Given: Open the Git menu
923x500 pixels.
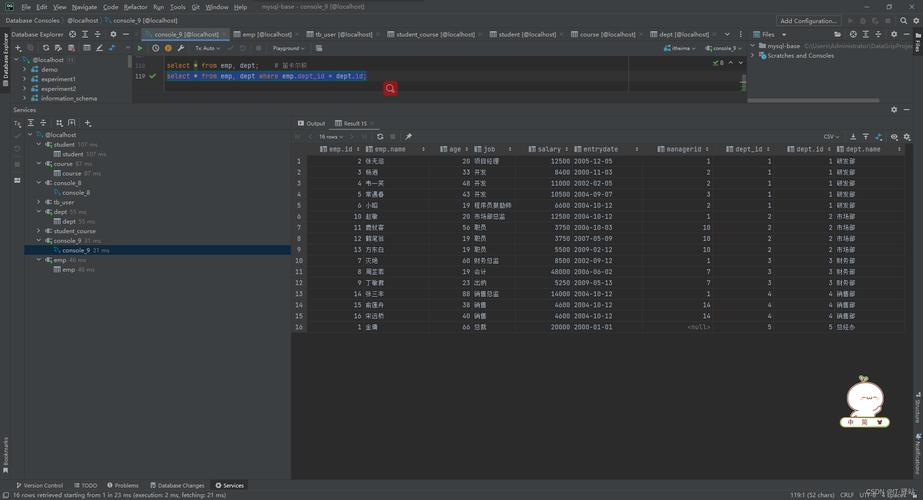Looking at the screenshot, I should pyautogui.click(x=195, y=7).
